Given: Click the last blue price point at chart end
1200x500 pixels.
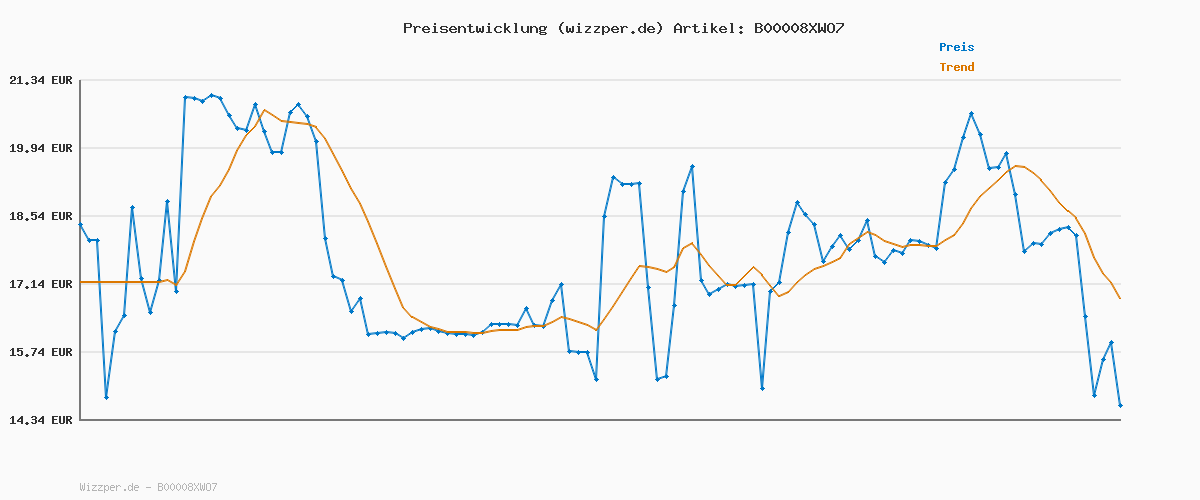Looking at the screenshot, I should pyautogui.click(x=1120, y=405).
